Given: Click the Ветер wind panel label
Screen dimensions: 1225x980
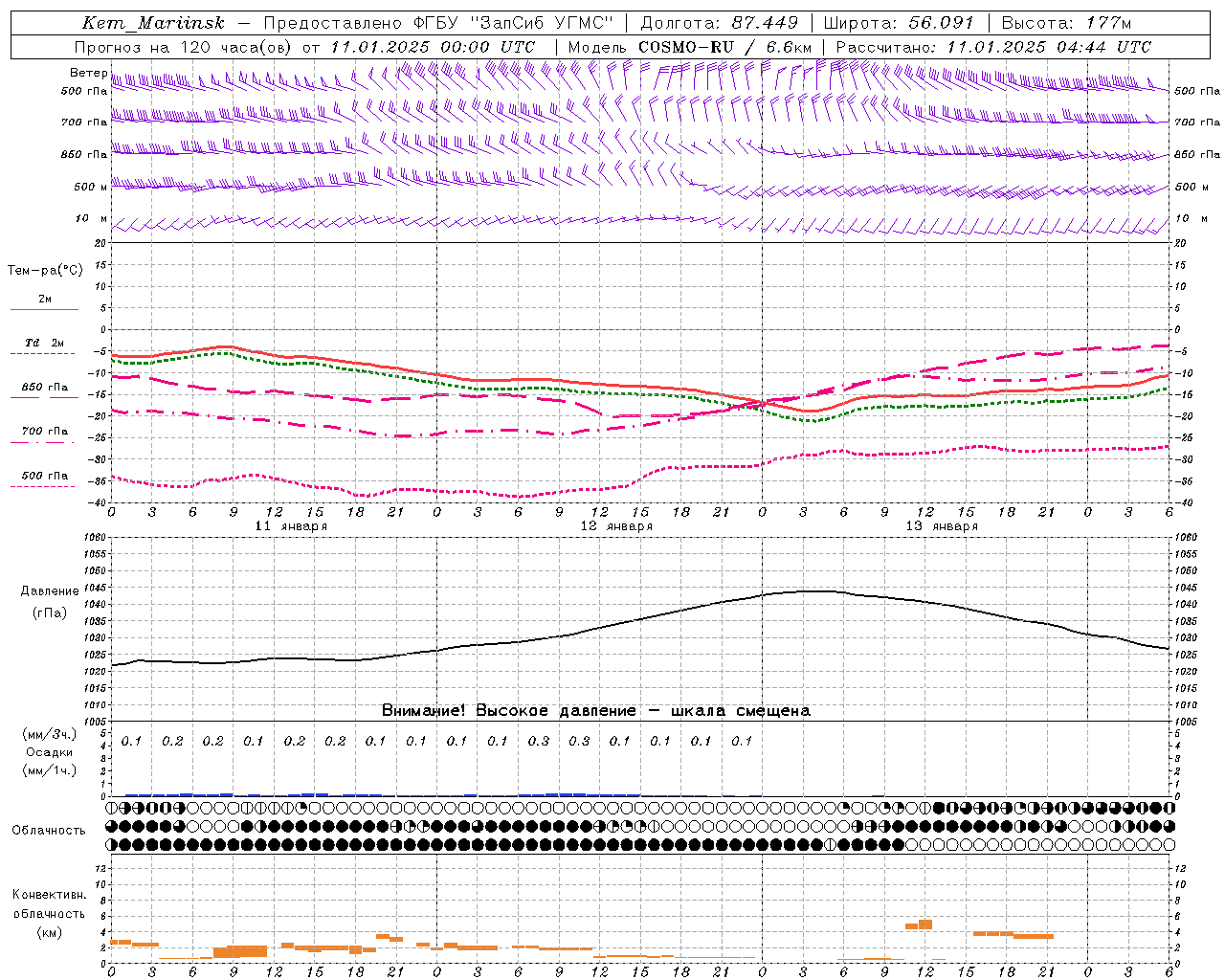Looking at the screenshot, I should point(89,73).
